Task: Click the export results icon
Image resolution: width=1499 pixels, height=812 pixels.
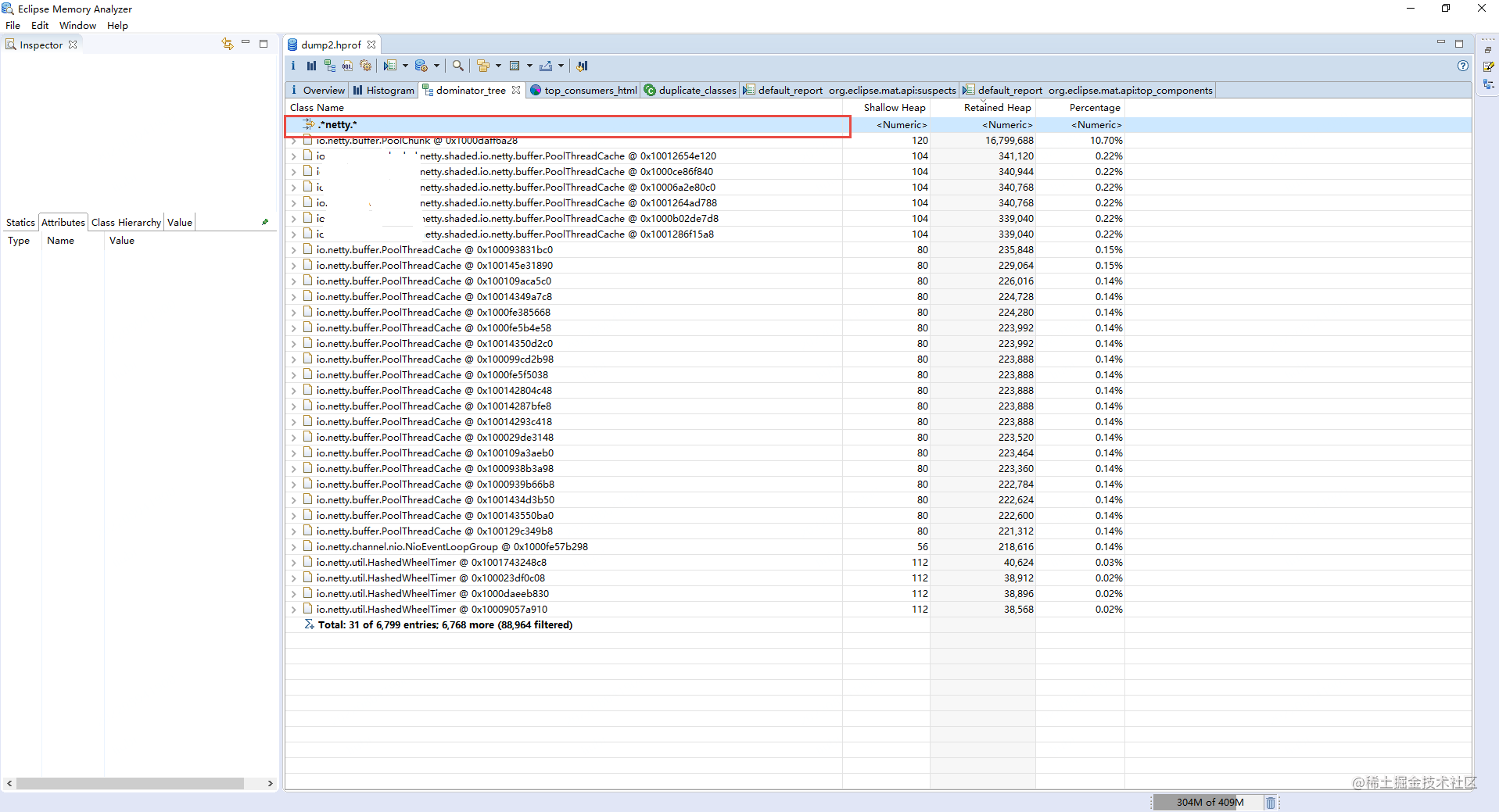Action: point(546,66)
